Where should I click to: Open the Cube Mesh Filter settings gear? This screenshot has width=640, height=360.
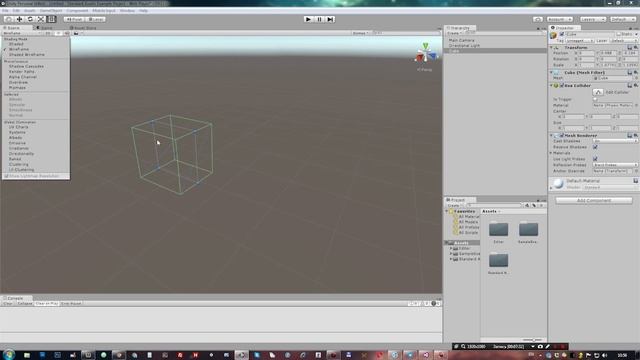636,72
